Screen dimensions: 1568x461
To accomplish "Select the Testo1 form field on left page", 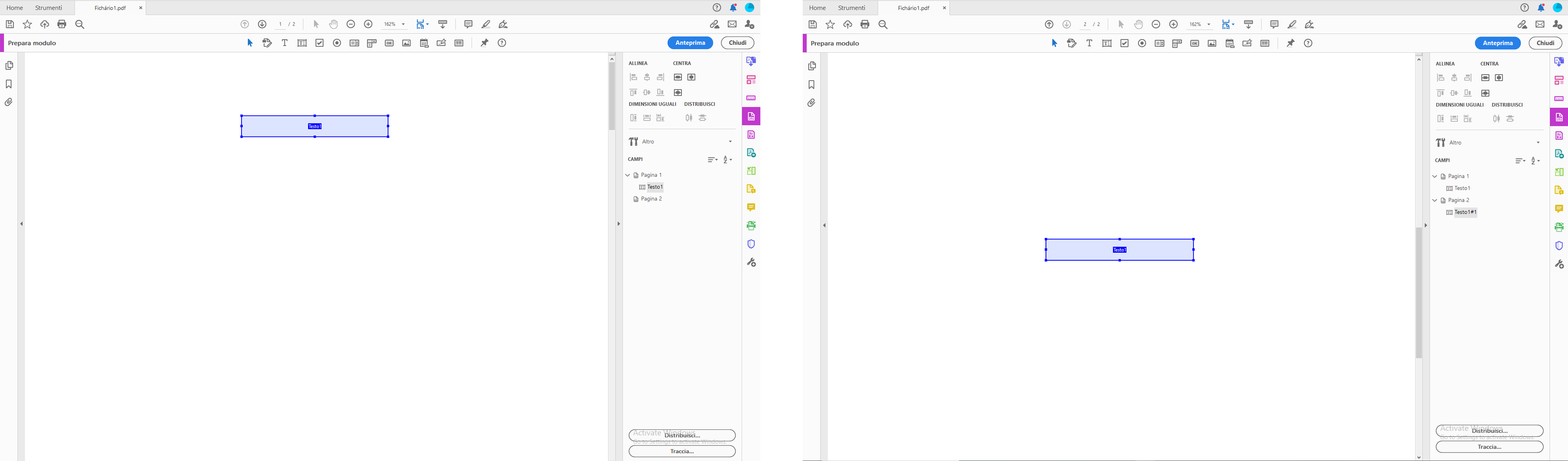I will pos(314,126).
